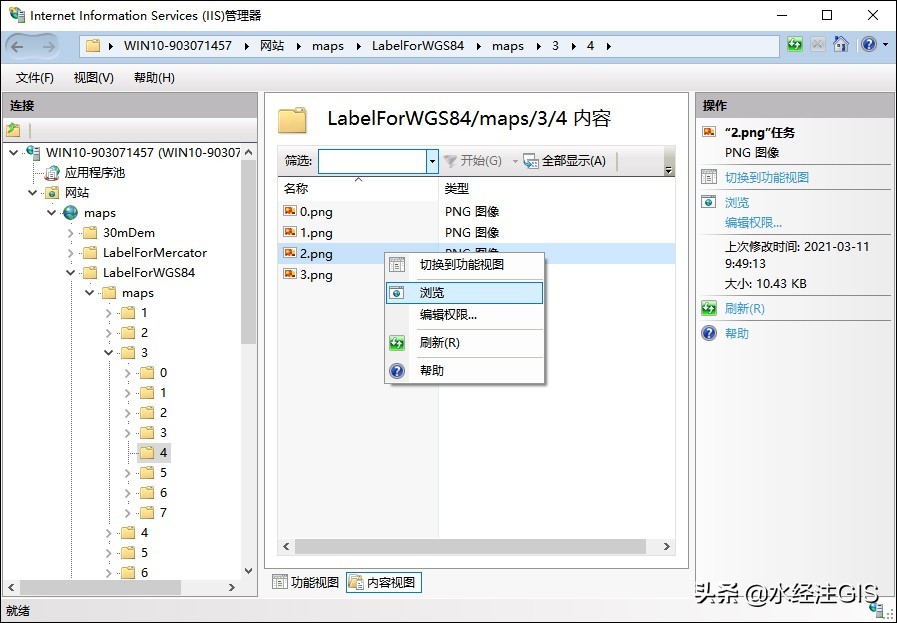Open the 视图(V) menu
Viewport: 897px width, 623px height.
93,78
